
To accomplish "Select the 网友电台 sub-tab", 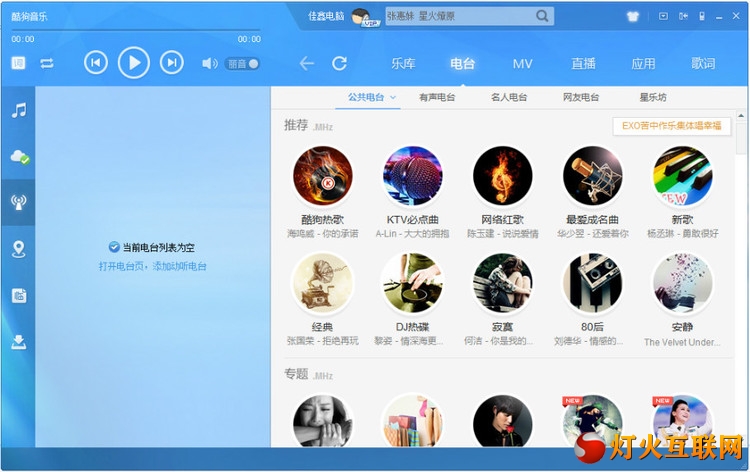I will [x=581, y=98].
